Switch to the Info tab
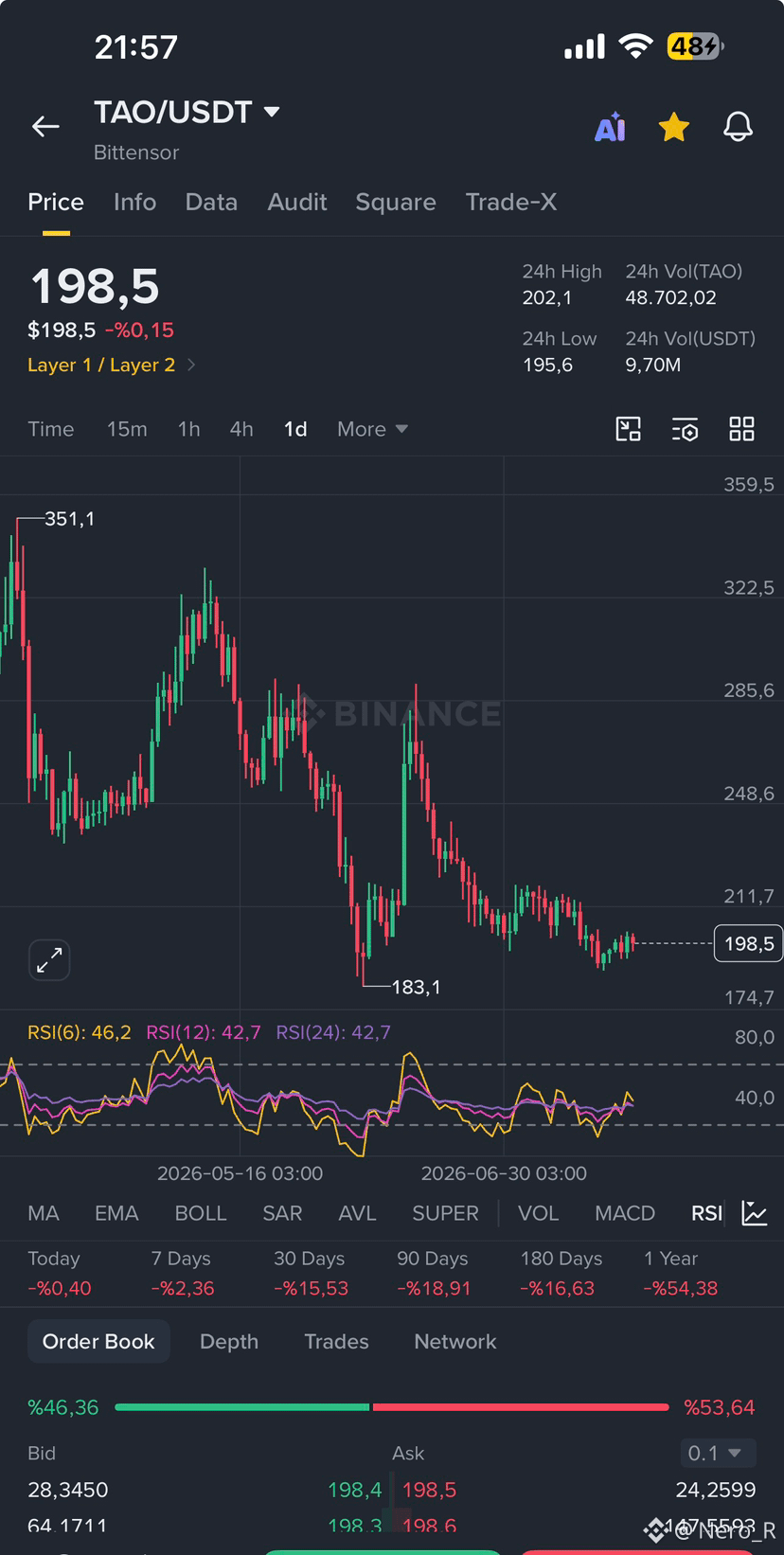784x1555 pixels. point(134,202)
